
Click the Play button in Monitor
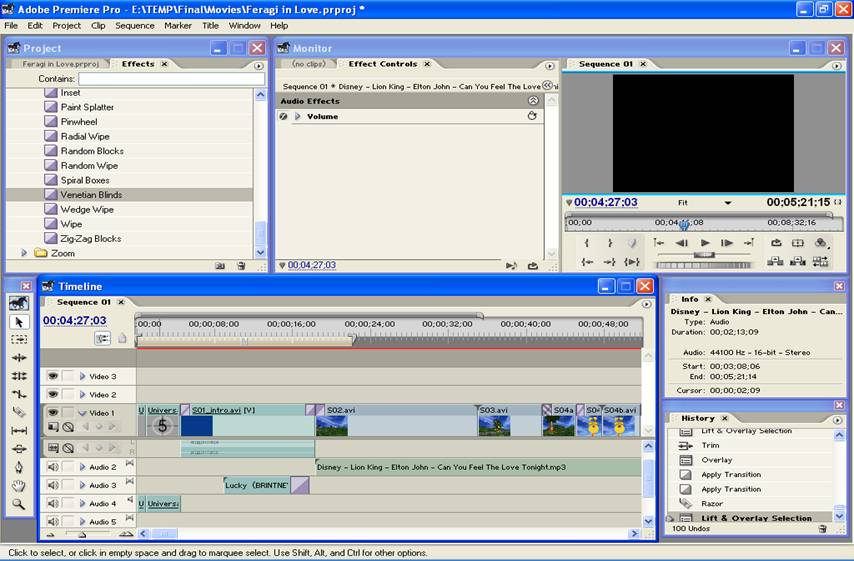705,243
